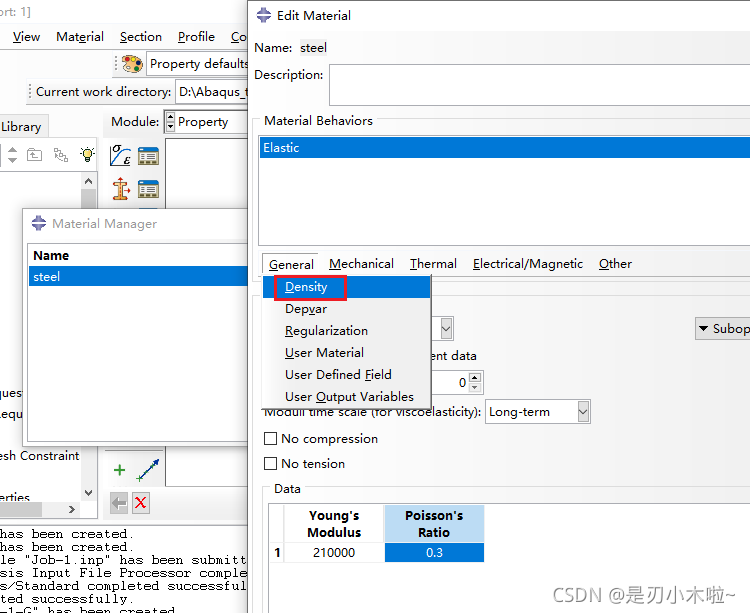Click model tree scrollbar down arrow
The height and width of the screenshot is (613, 750).
[88, 493]
